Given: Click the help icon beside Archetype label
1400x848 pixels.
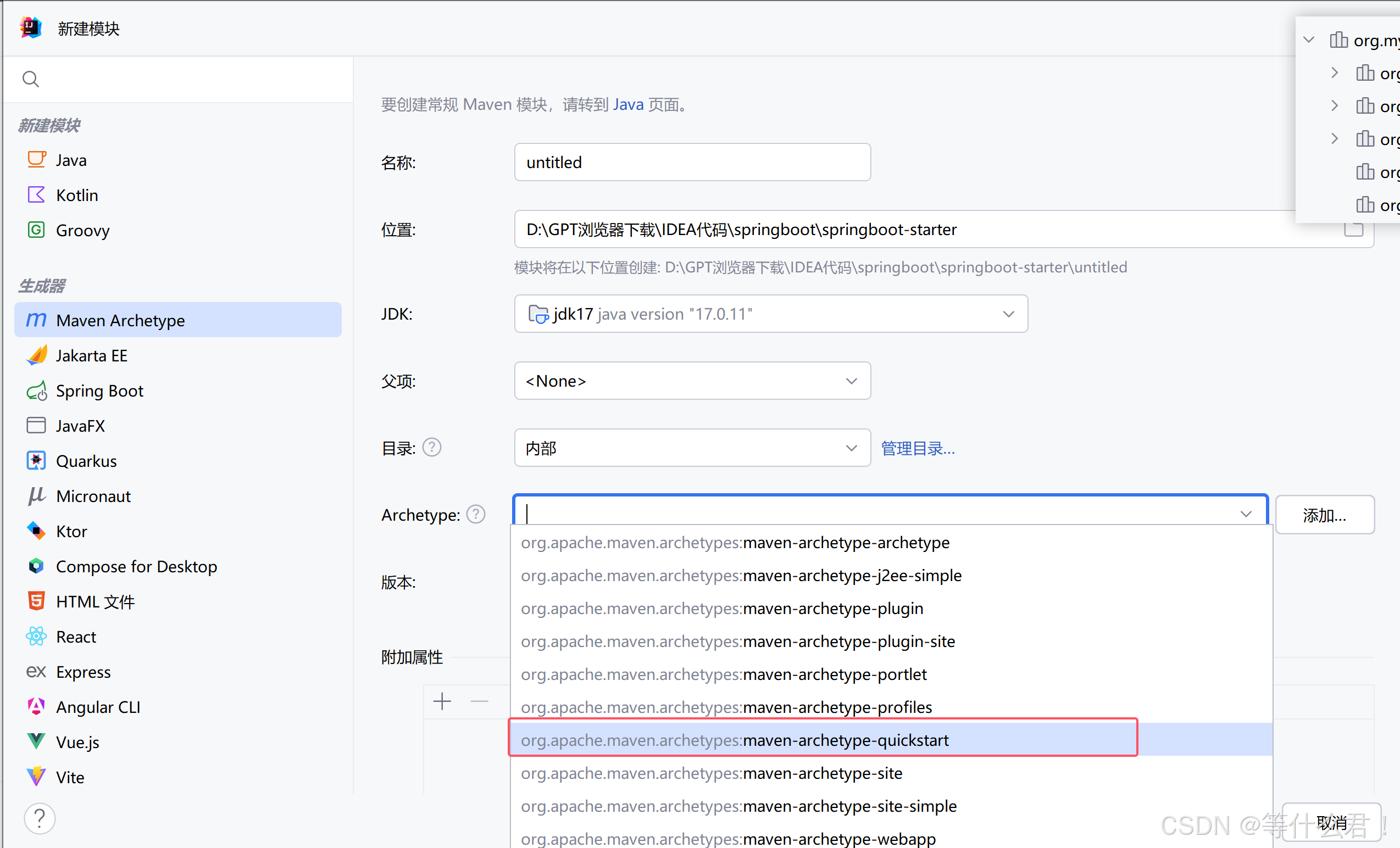Looking at the screenshot, I should pyautogui.click(x=476, y=515).
